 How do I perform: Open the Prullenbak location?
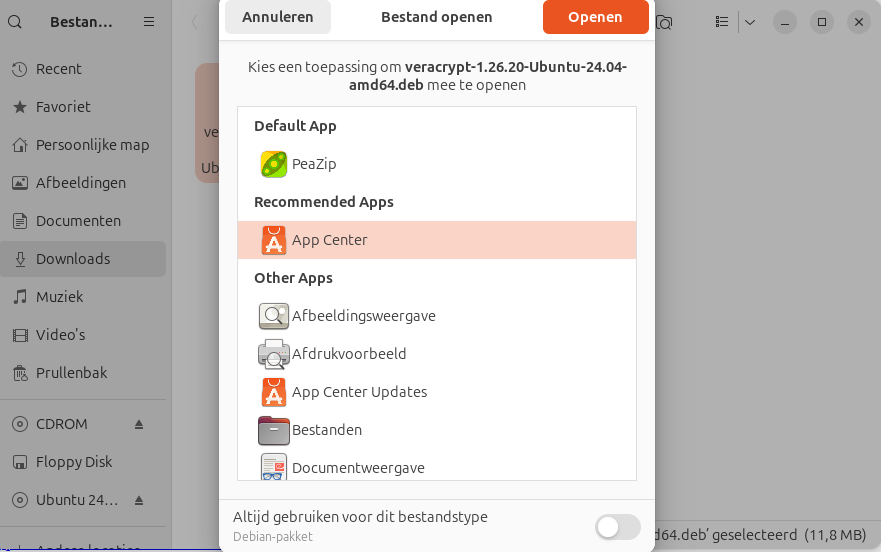[x=71, y=373]
